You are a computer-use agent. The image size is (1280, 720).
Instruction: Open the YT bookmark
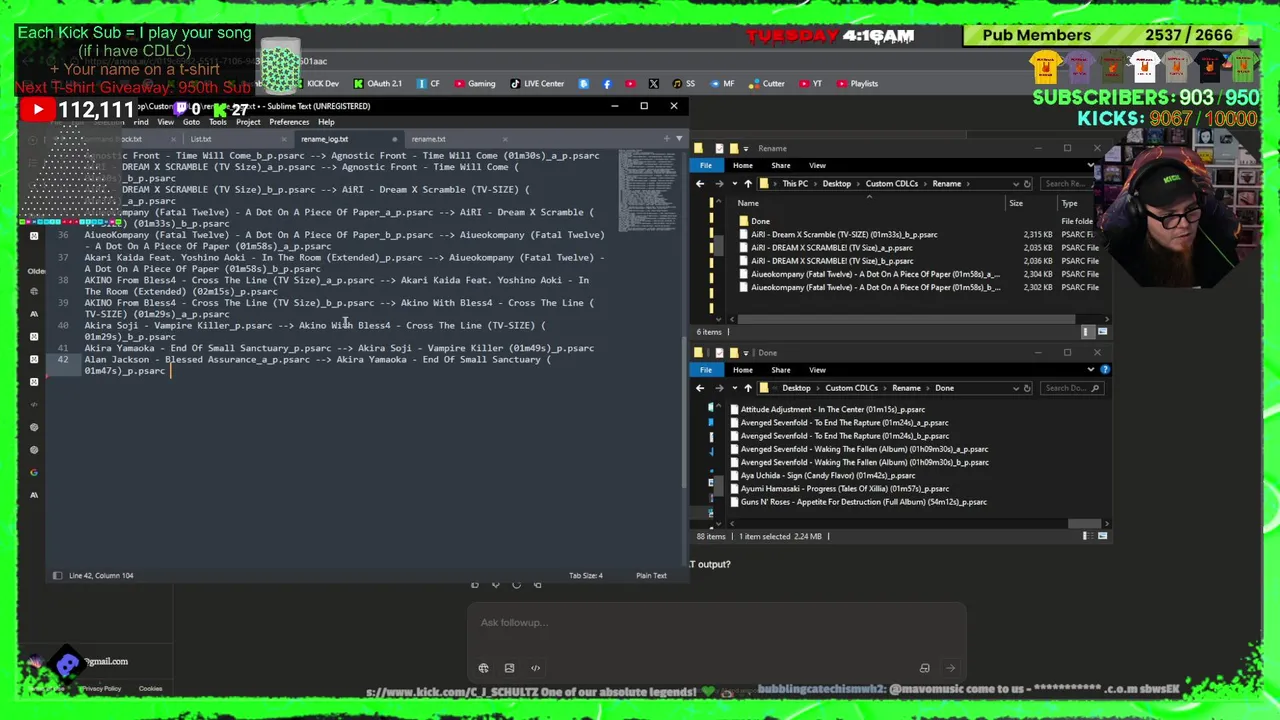[x=811, y=84]
